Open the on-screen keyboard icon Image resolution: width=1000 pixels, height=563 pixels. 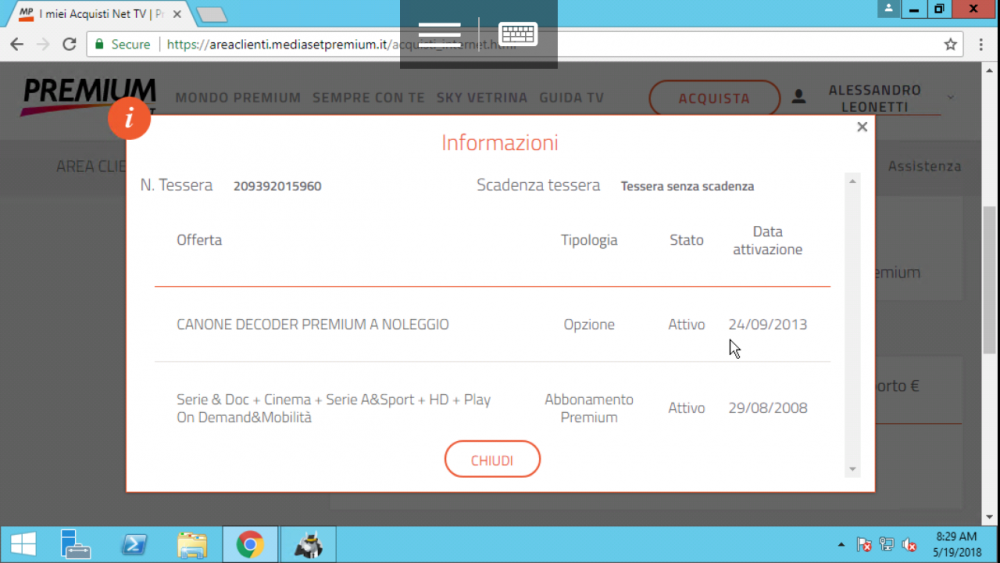[x=518, y=33]
